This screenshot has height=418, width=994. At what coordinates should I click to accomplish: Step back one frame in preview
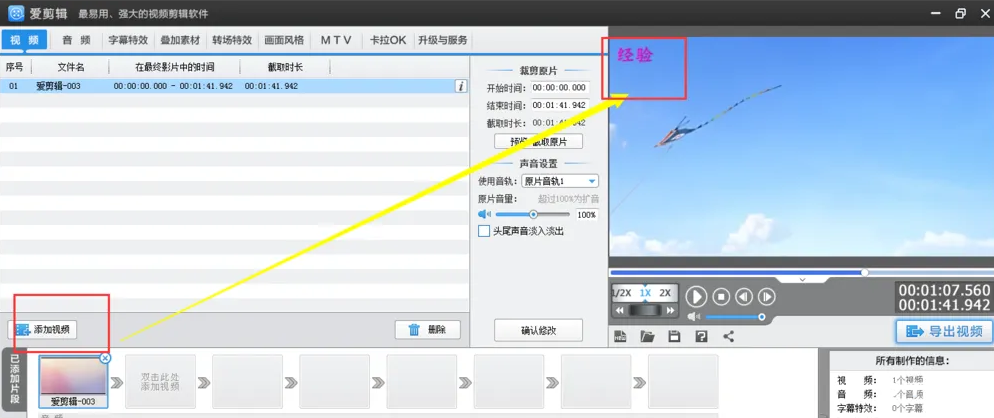(x=744, y=296)
